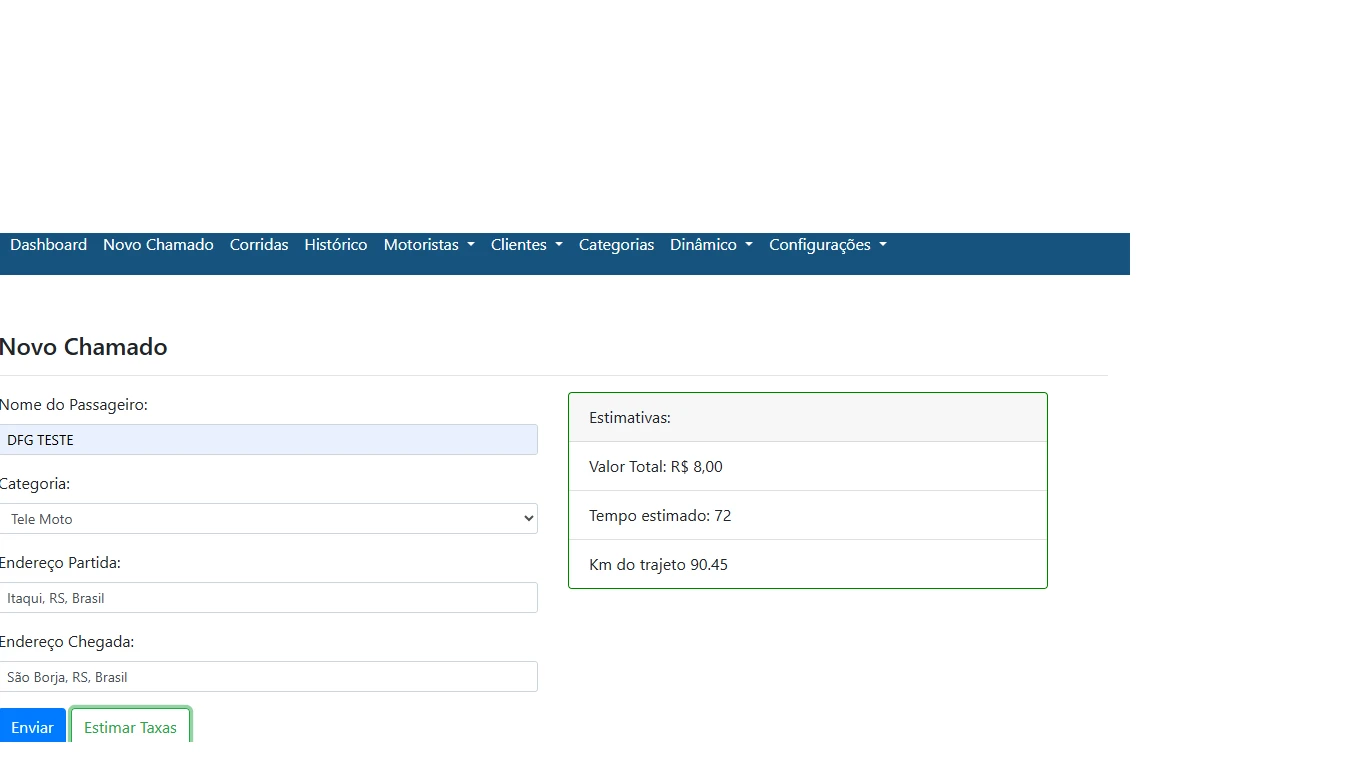Click the Estimar Taxas button

(130, 727)
